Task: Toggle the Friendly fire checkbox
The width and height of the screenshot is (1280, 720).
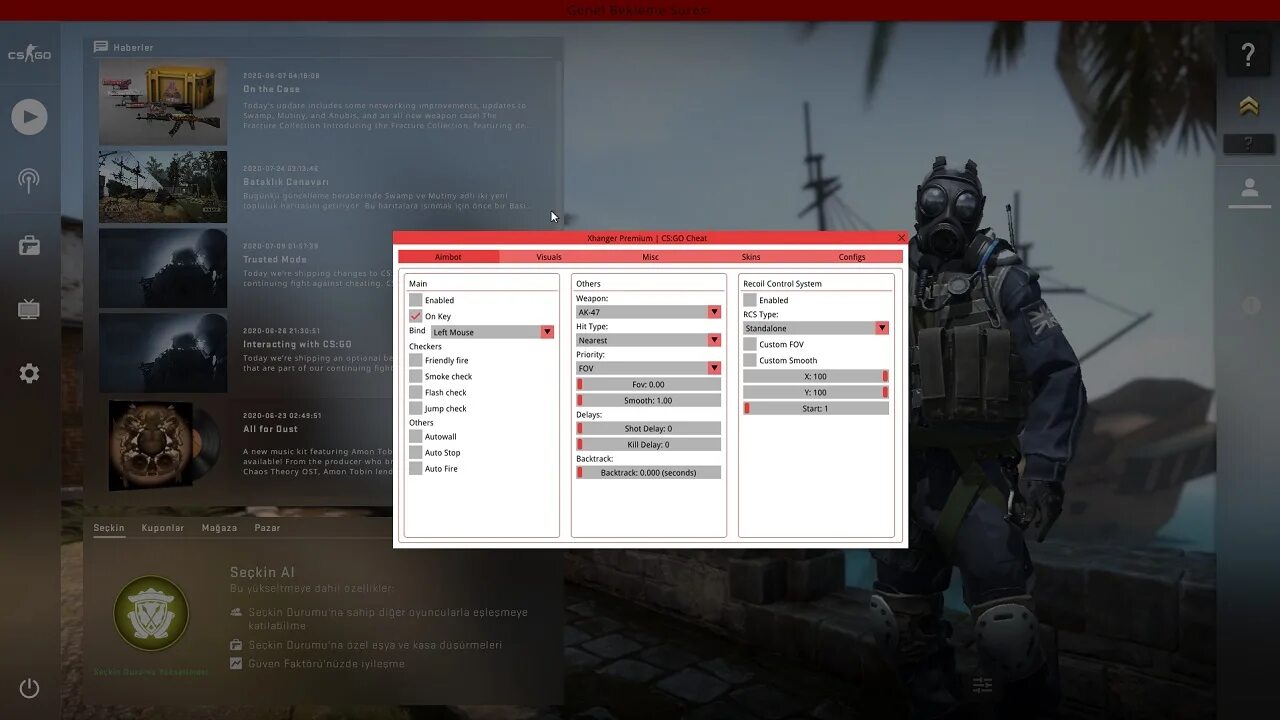Action: (416, 360)
